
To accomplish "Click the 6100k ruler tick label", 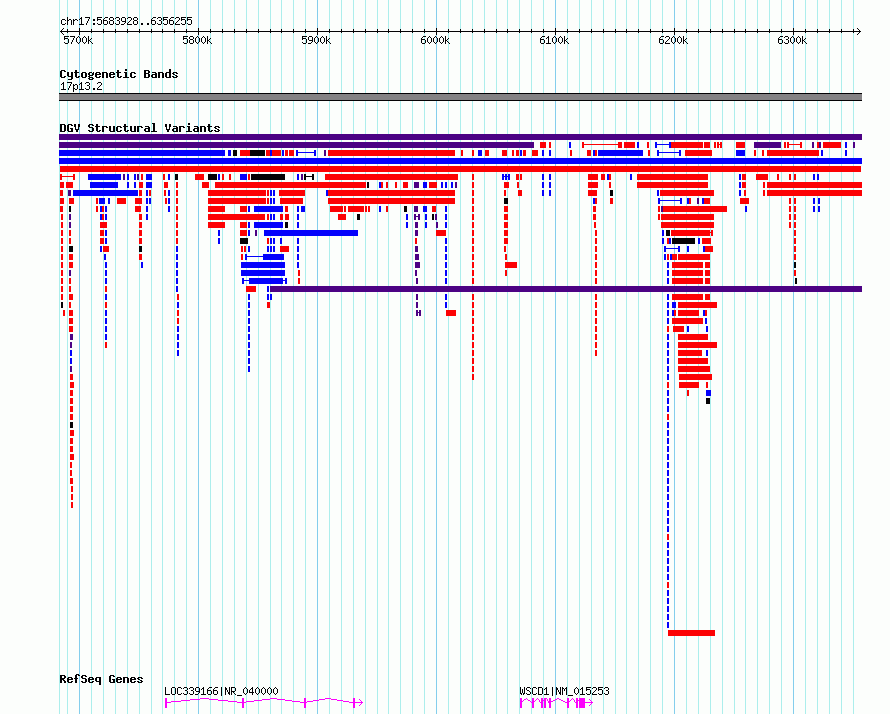I will pyautogui.click(x=554, y=40).
